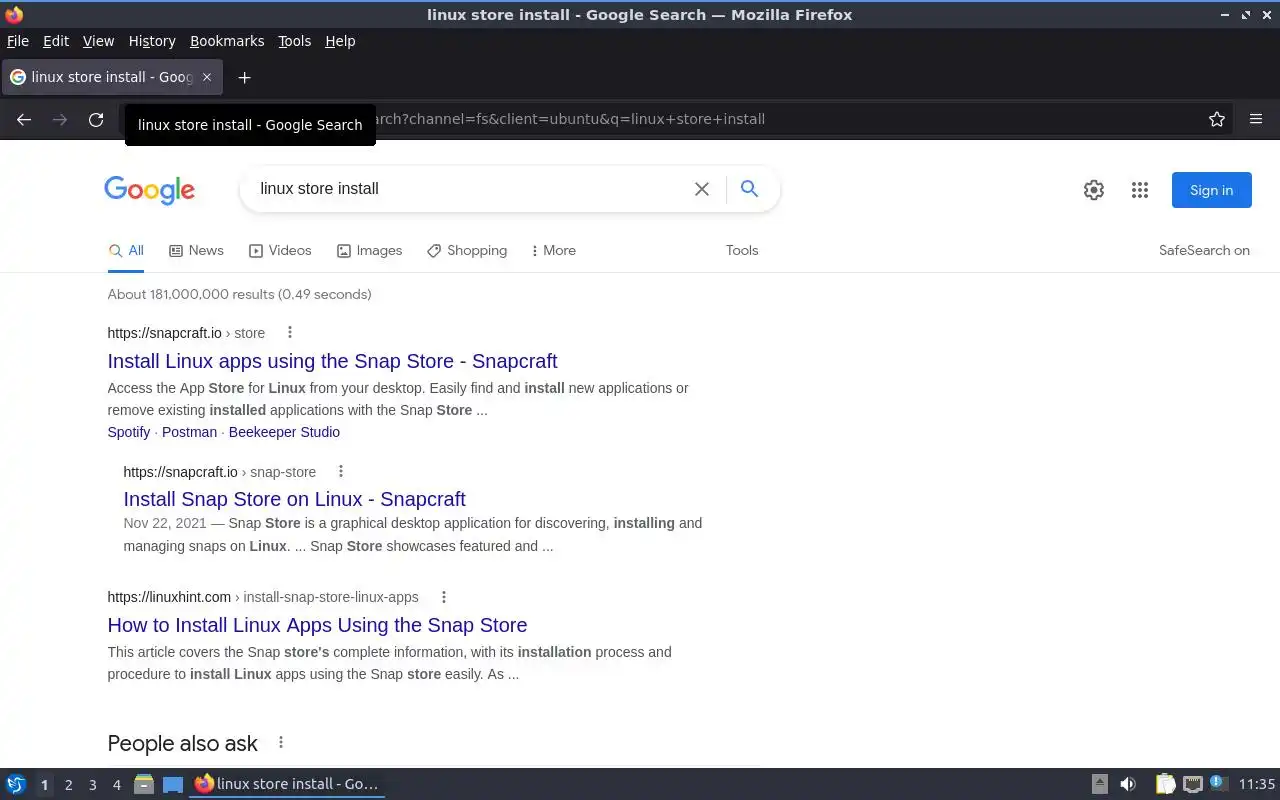Expand the More search categories dropdown

tap(553, 251)
